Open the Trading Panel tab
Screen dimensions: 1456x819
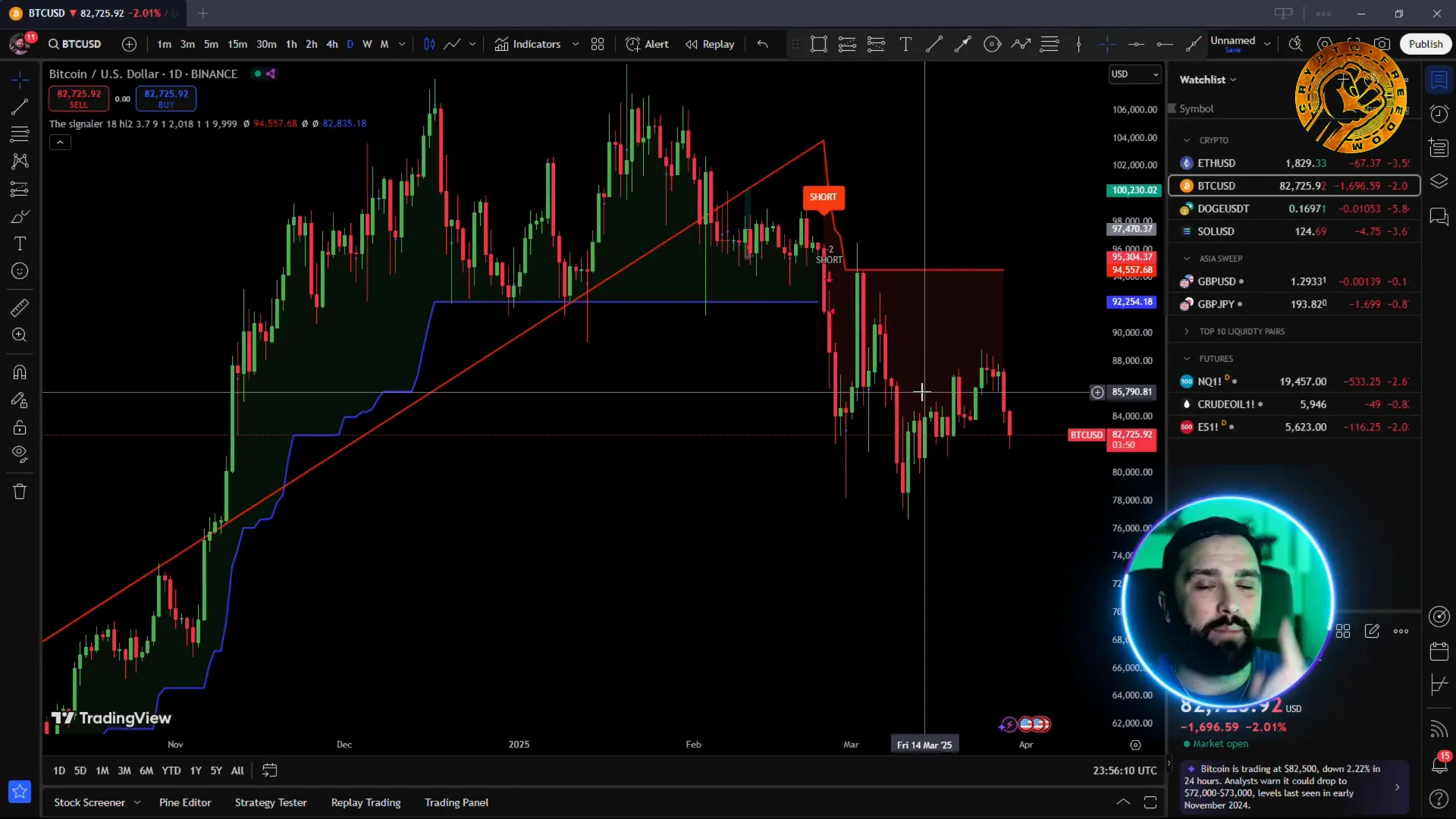(457, 802)
